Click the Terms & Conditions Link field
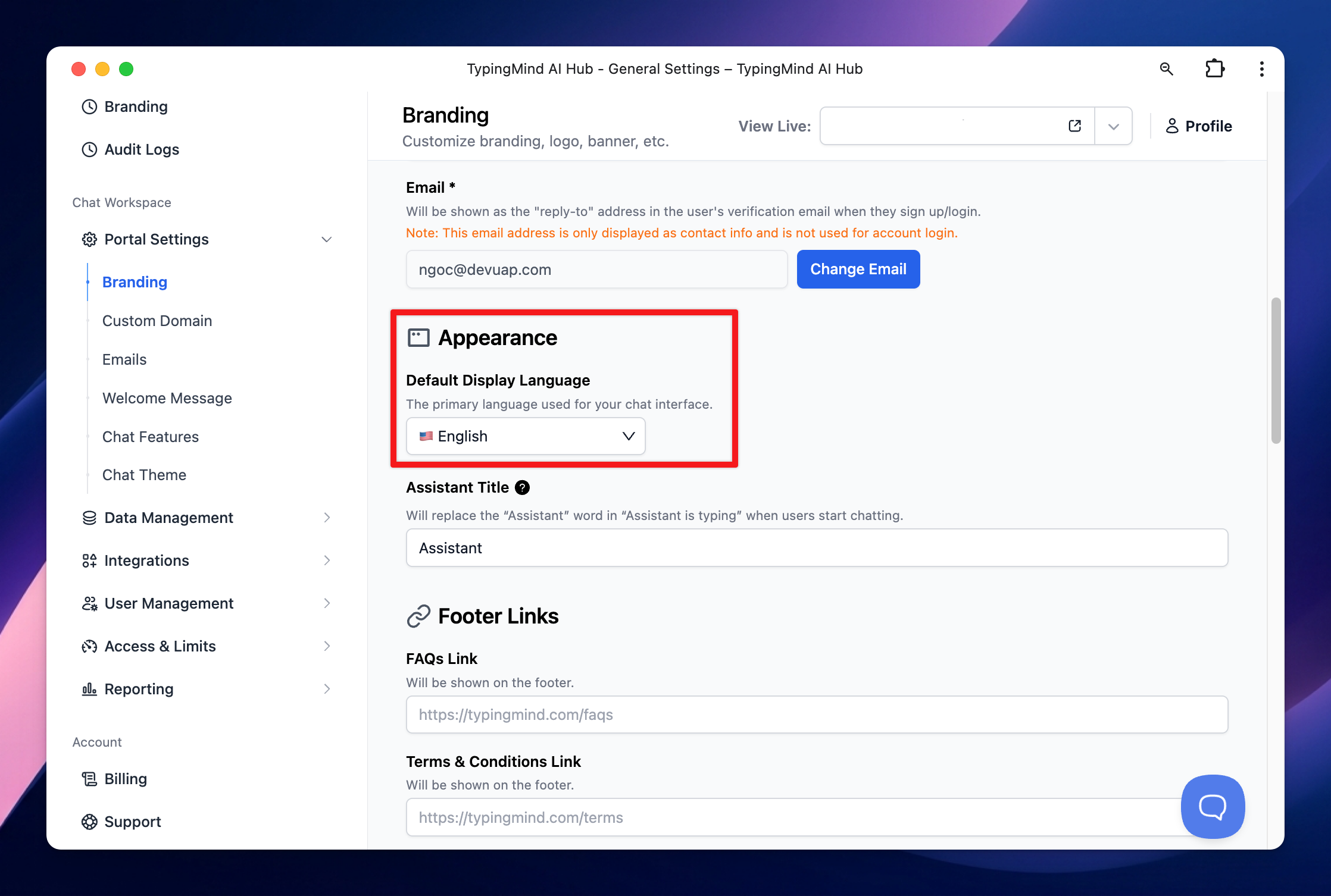 817,817
